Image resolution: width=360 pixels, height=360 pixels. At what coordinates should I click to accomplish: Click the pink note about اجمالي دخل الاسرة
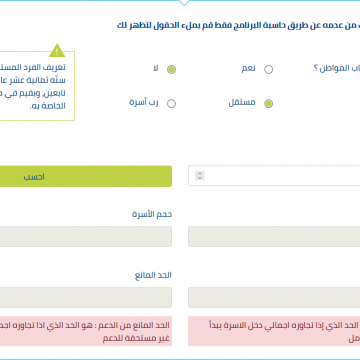274,331
